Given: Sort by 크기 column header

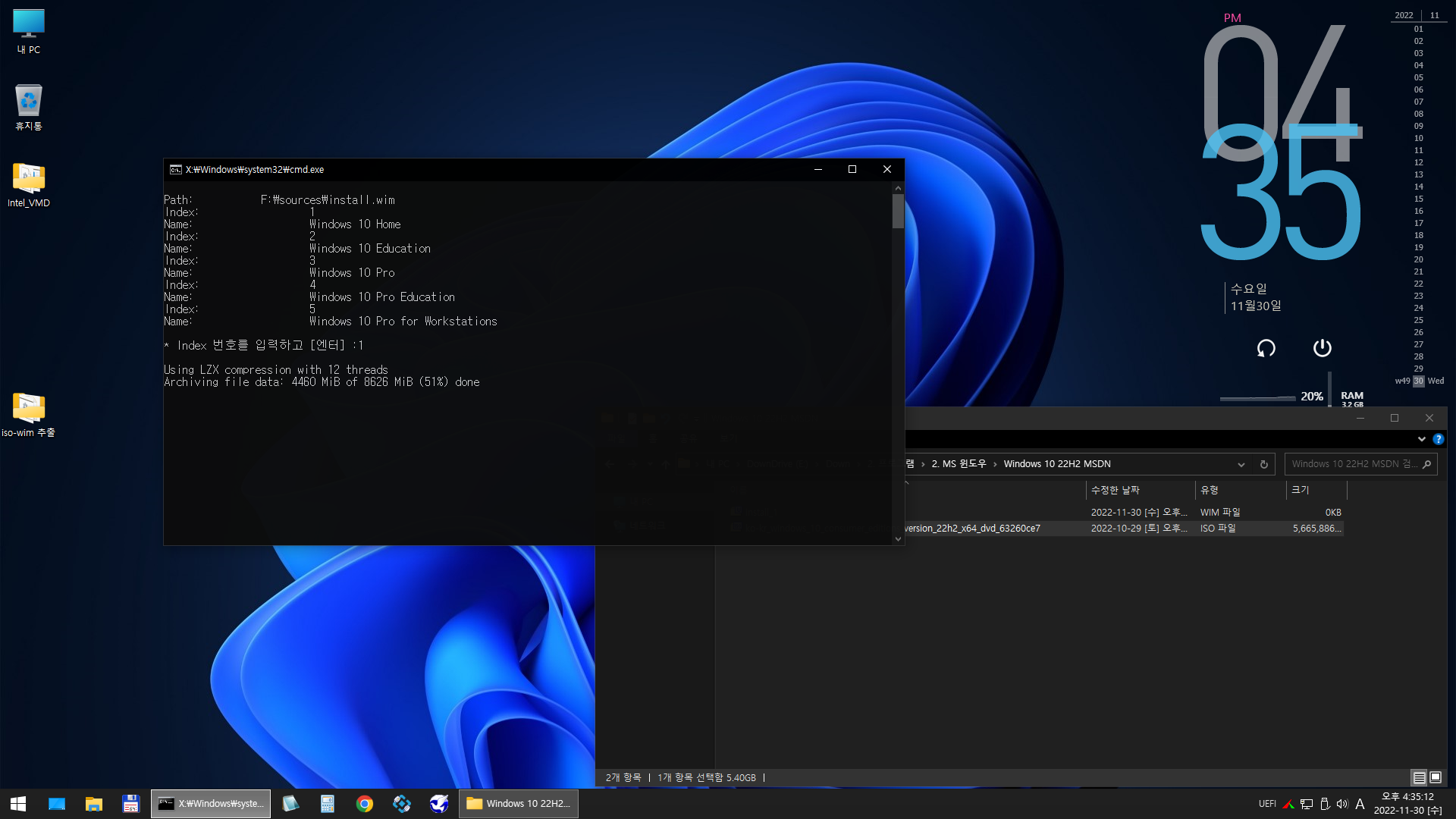Looking at the screenshot, I should click(x=1316, y=490).
